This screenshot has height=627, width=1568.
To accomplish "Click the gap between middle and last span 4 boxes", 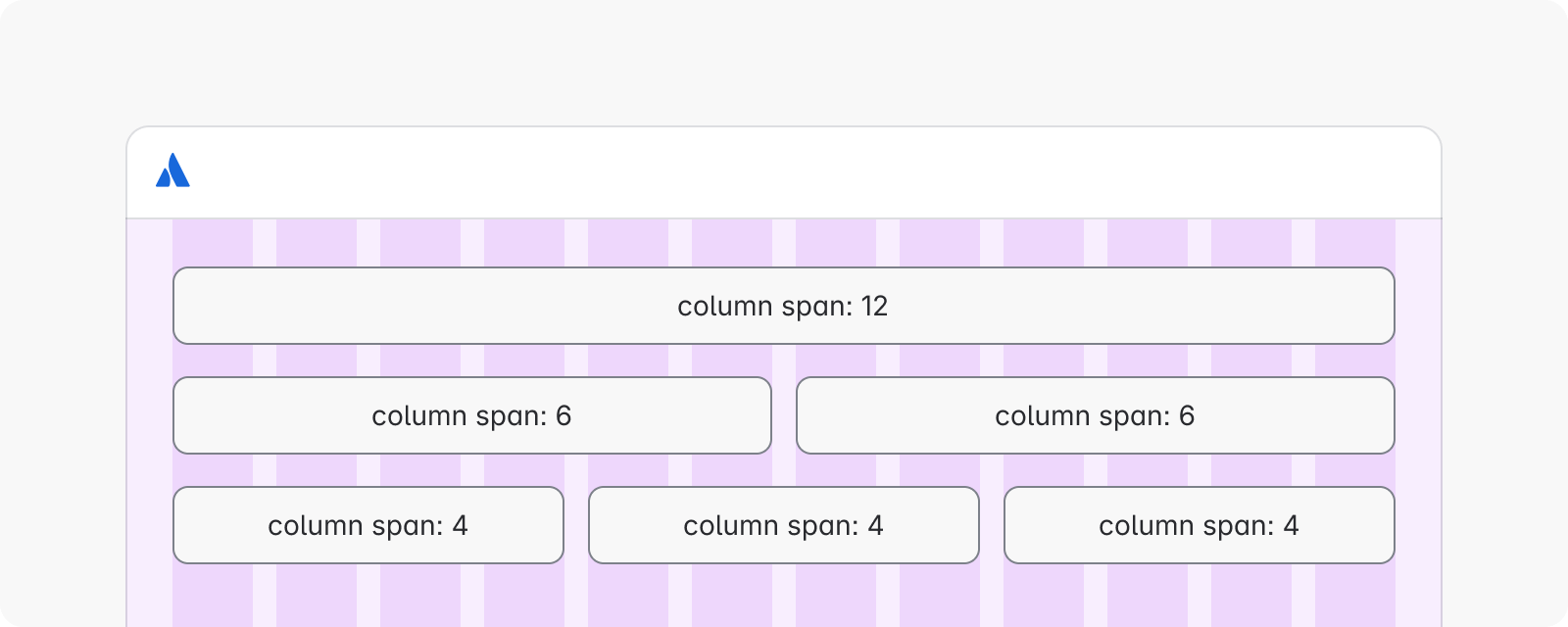I will coord(992,525).
